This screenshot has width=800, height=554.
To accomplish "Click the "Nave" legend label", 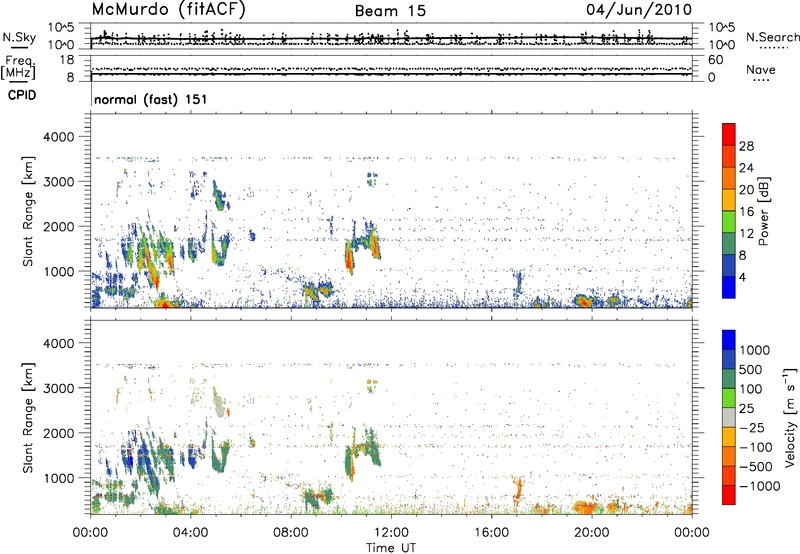I will pos(761,69).
